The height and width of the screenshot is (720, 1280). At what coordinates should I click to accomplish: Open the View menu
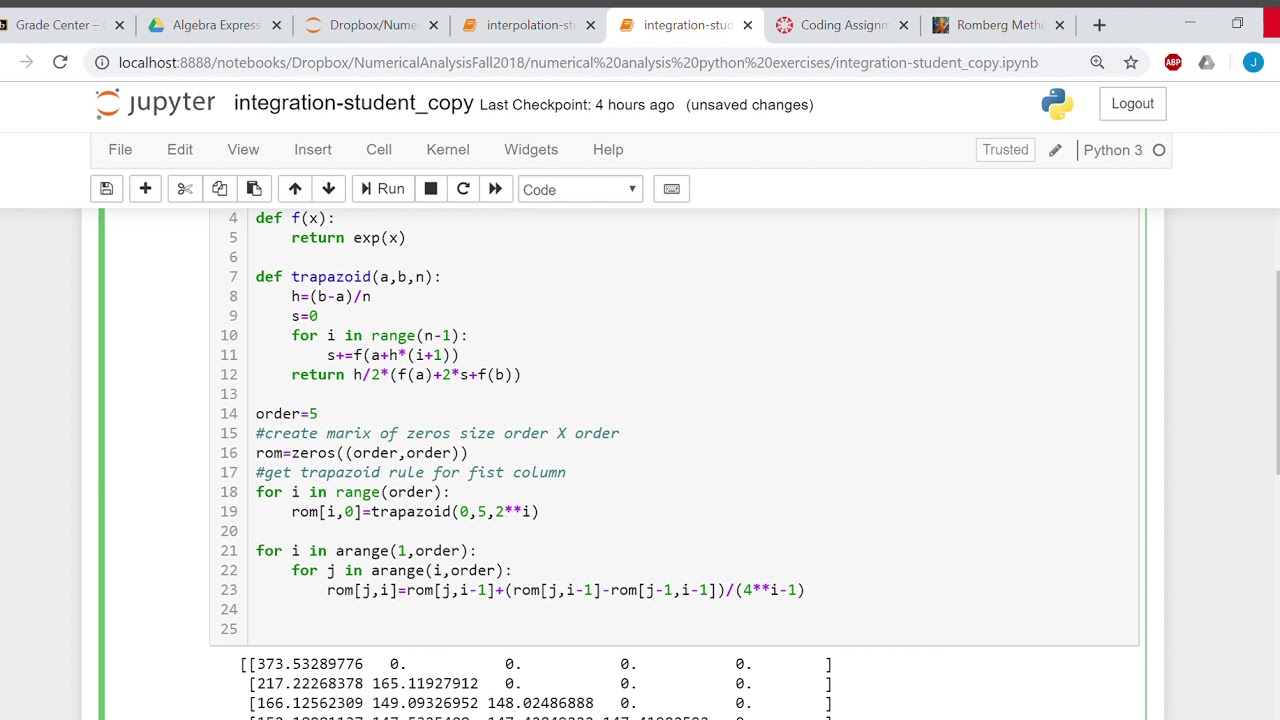point(243,149)
